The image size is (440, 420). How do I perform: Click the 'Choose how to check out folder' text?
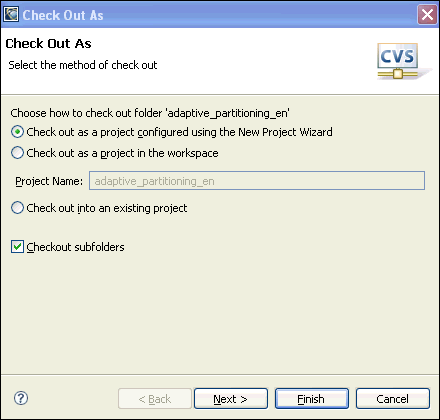tap(150, 113)
